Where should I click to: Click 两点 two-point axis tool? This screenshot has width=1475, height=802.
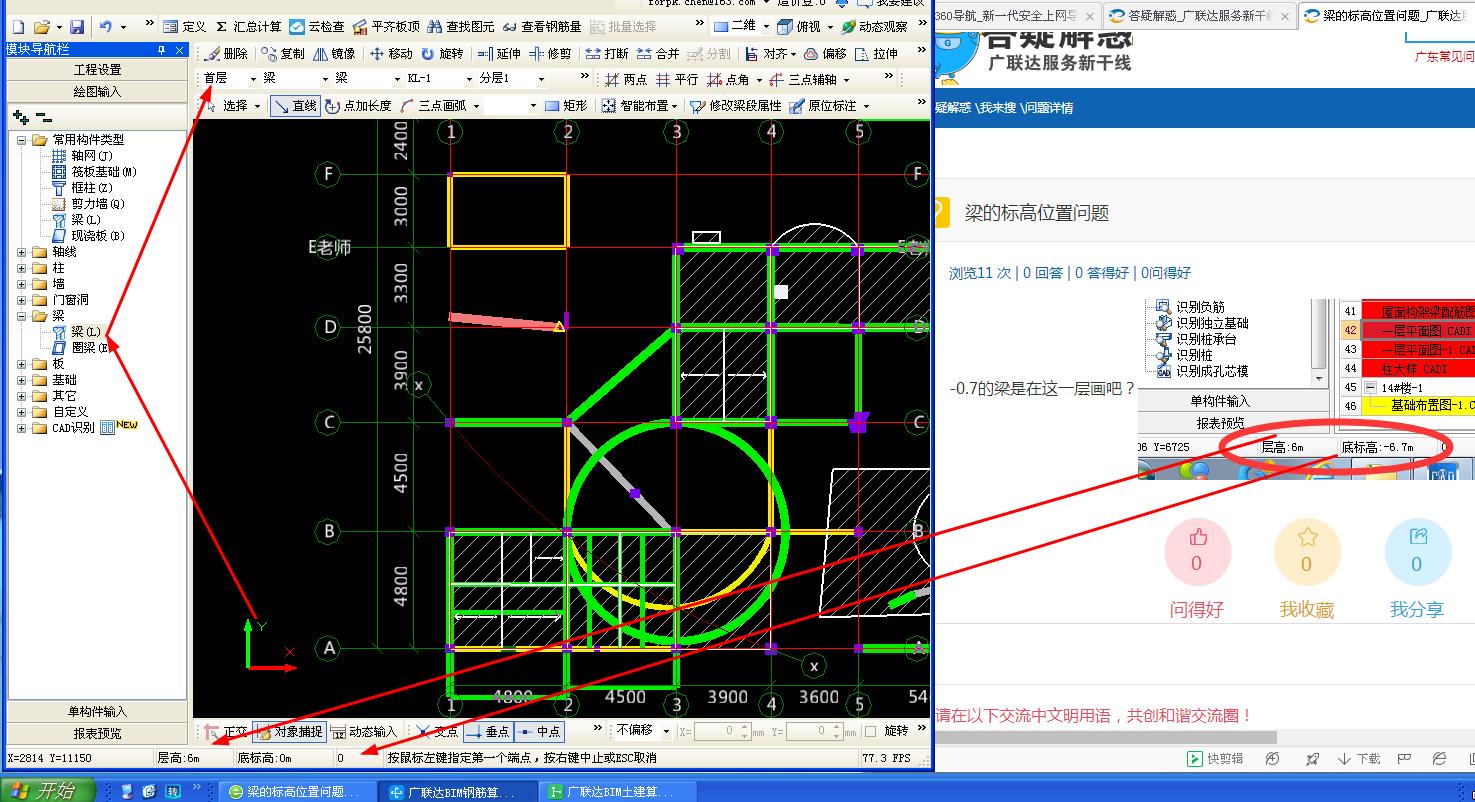625,80
